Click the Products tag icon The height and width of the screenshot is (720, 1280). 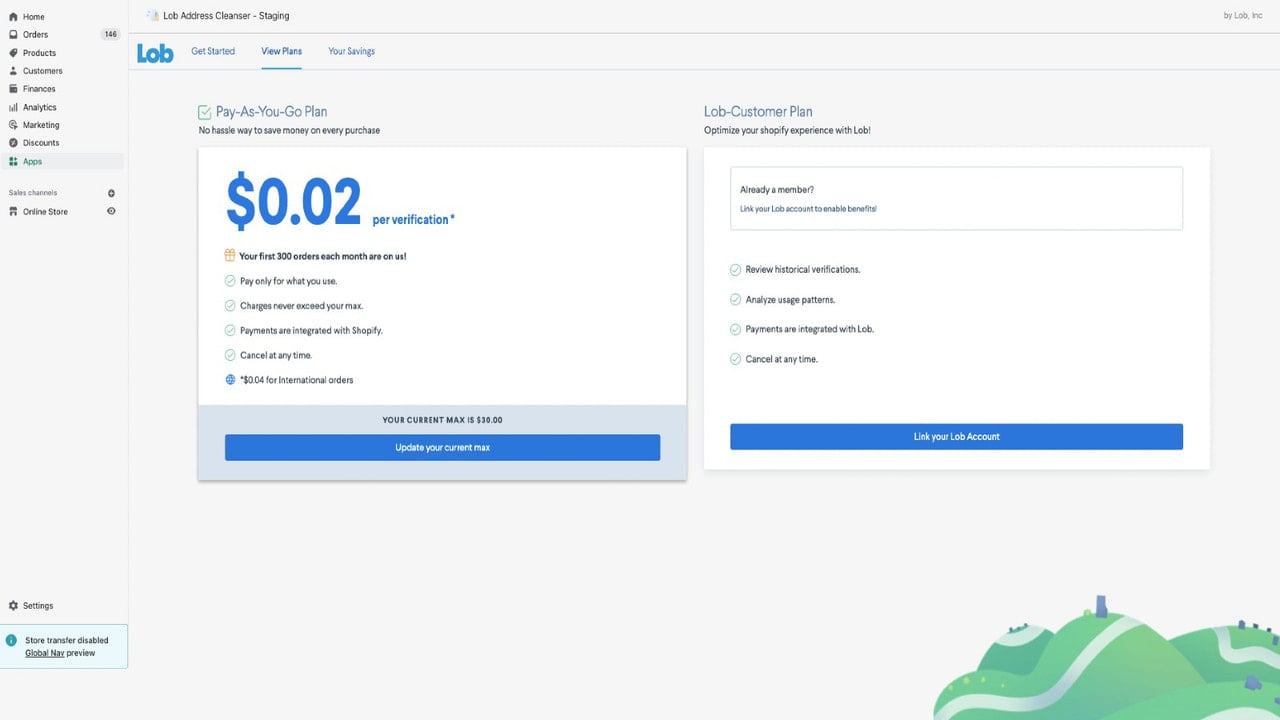[13, 53]
